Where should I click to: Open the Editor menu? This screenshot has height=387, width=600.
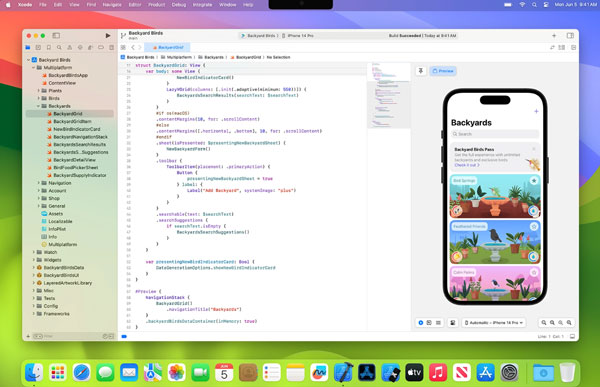135,5
